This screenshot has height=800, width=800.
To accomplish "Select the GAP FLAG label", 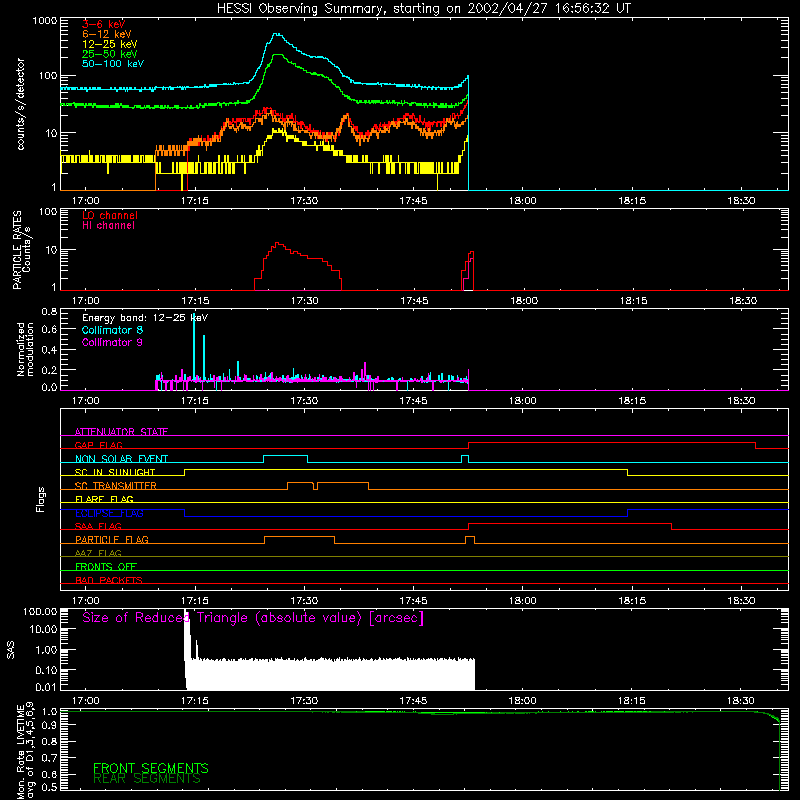I will (x=98, y=445).
